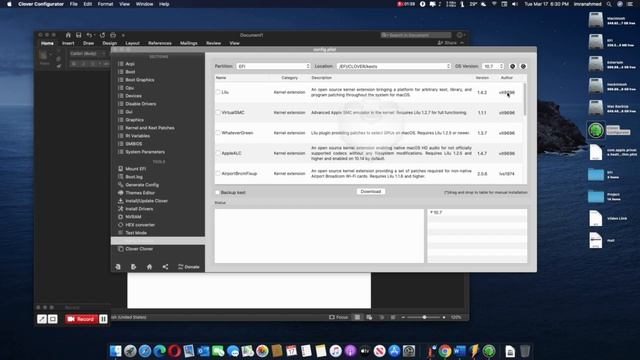Screen dimensions: 640x360
Task: Click the Name column header
Action: [x=221, y=78]
